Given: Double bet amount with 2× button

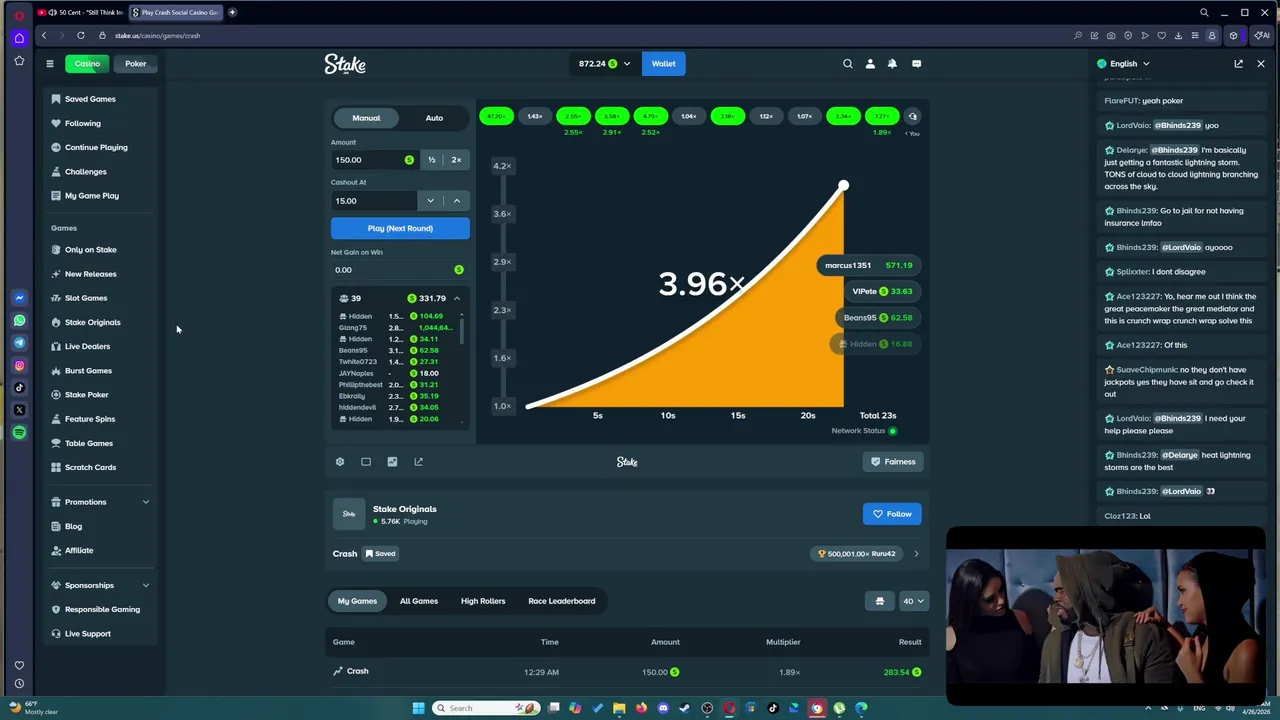Looking at the screenshot, I should coord(456,160).
